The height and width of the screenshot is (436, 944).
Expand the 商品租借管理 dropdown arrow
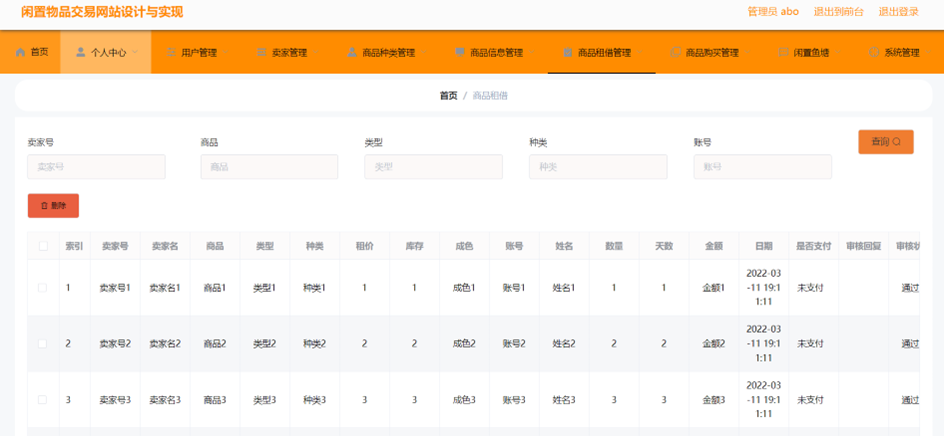pos(640,52)
